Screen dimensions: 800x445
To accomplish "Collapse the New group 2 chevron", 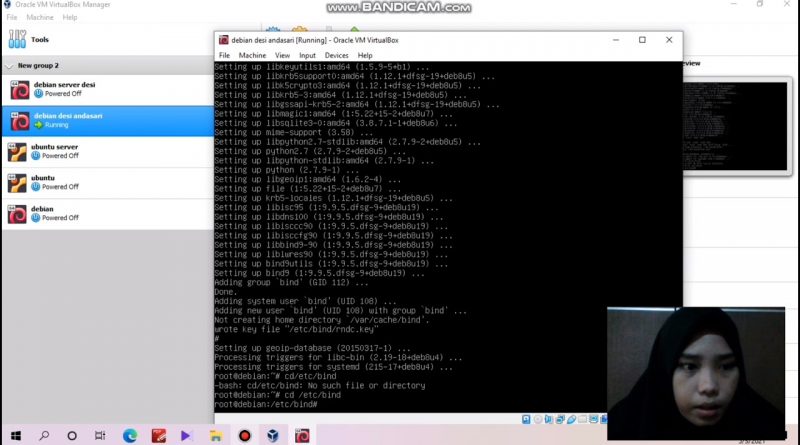I will [x=9, y=66].
